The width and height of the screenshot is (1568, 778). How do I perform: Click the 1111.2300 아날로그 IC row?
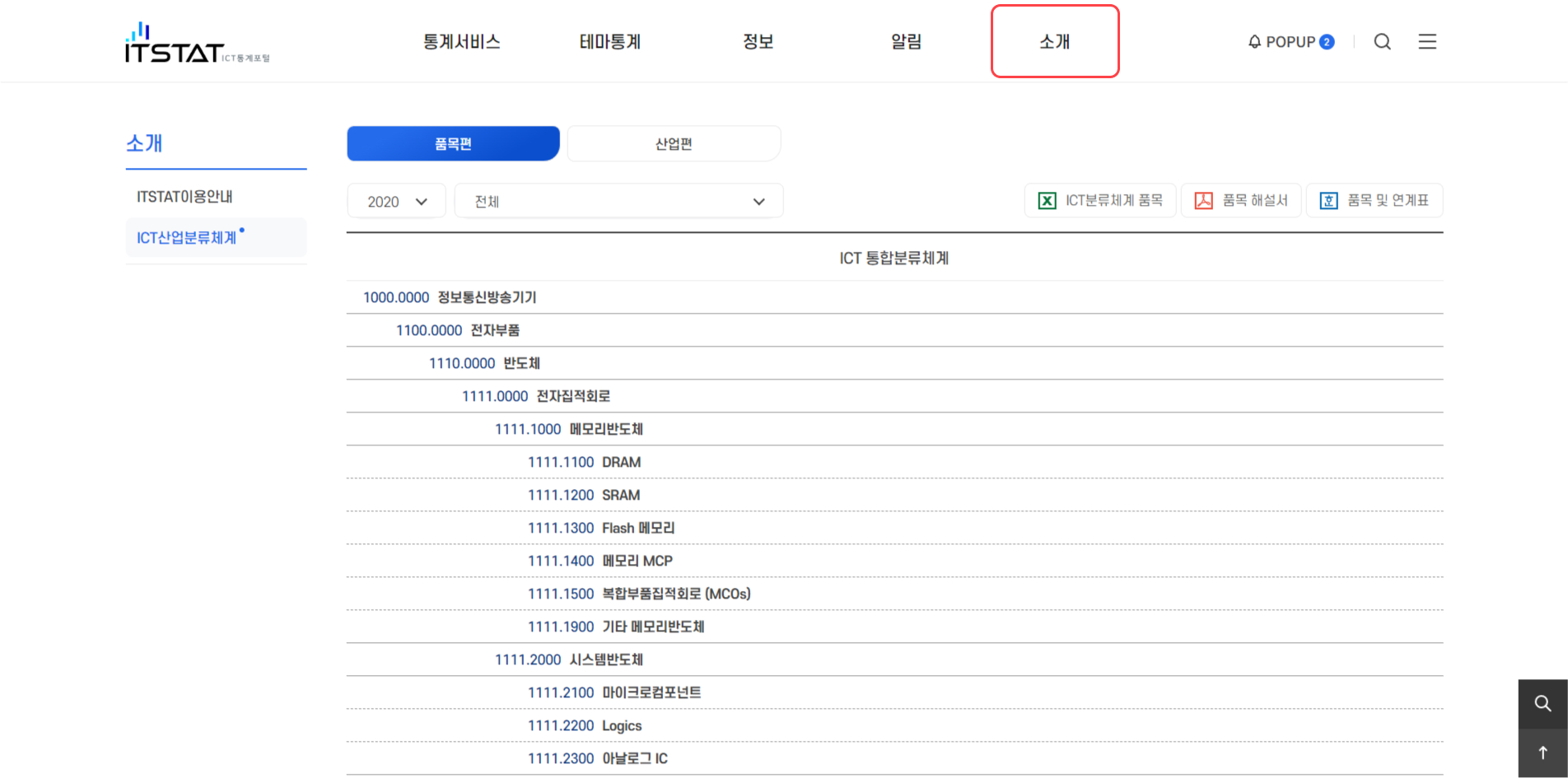pos(894,758)
